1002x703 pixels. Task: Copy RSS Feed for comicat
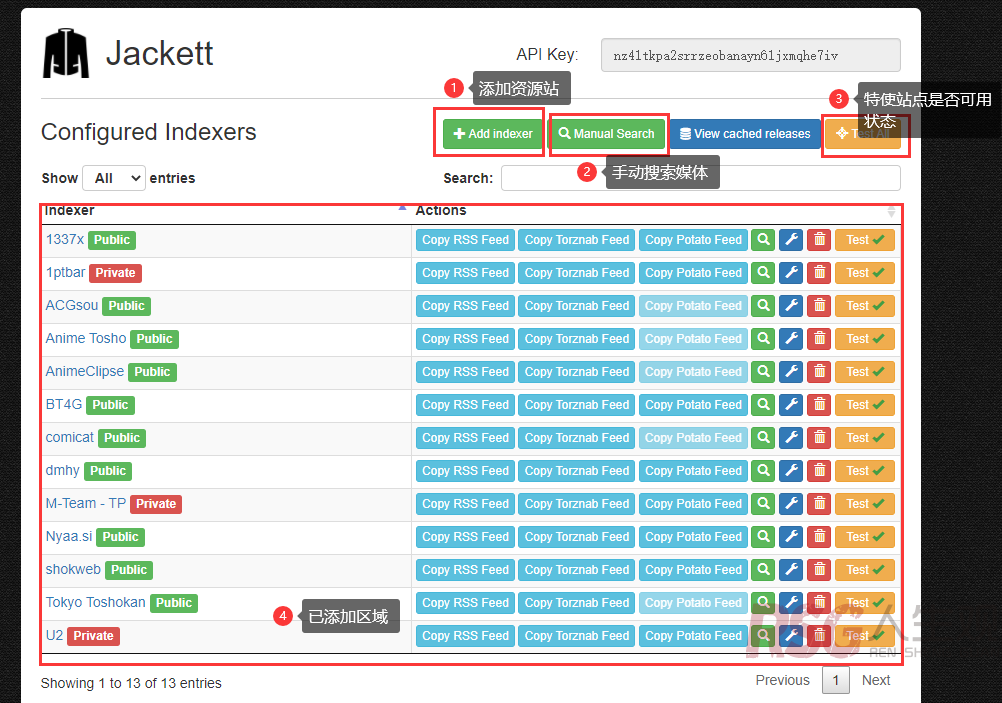465,438
